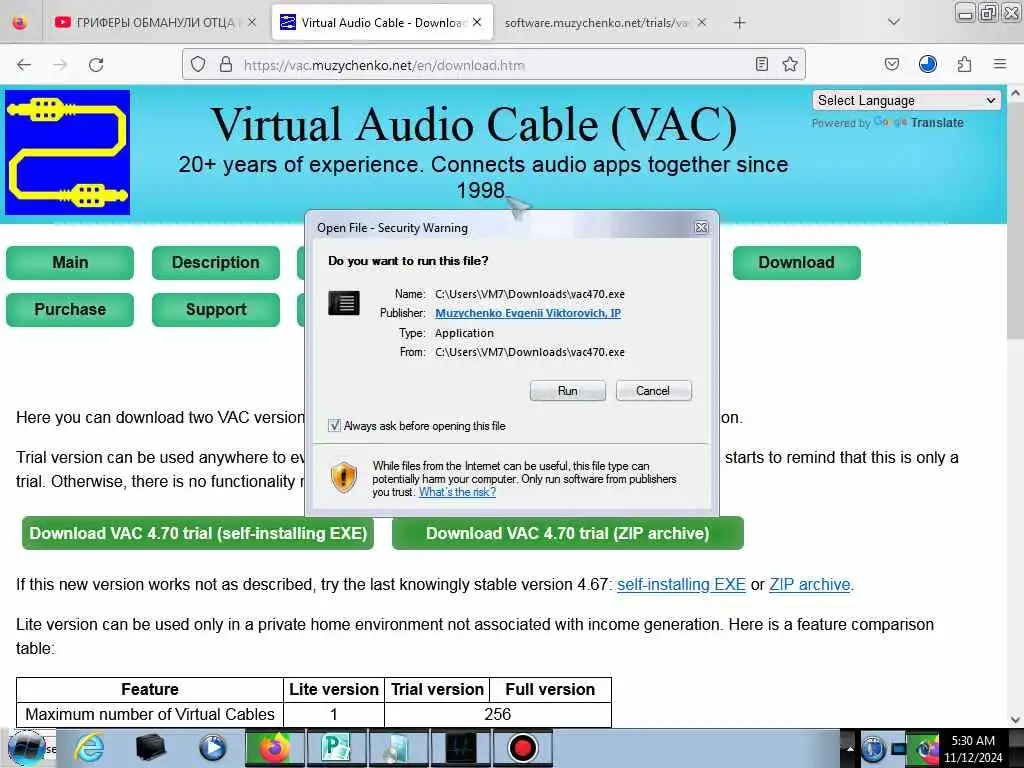Open the Firefox hamburger menu
Image resolution: width=1024 pixels, height=768 pixels.
1000,64
